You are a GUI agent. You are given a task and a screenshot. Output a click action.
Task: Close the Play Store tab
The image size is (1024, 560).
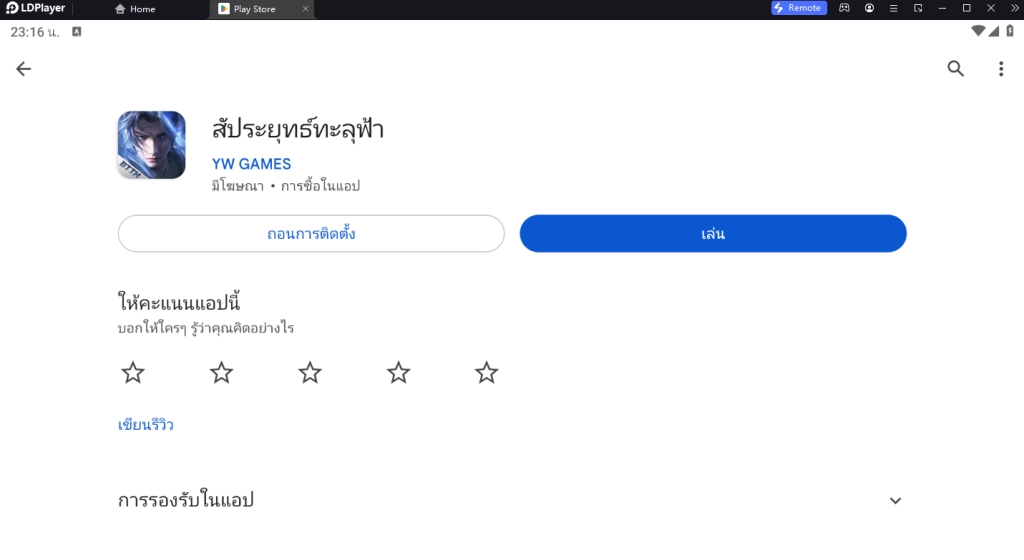[305, 9]
